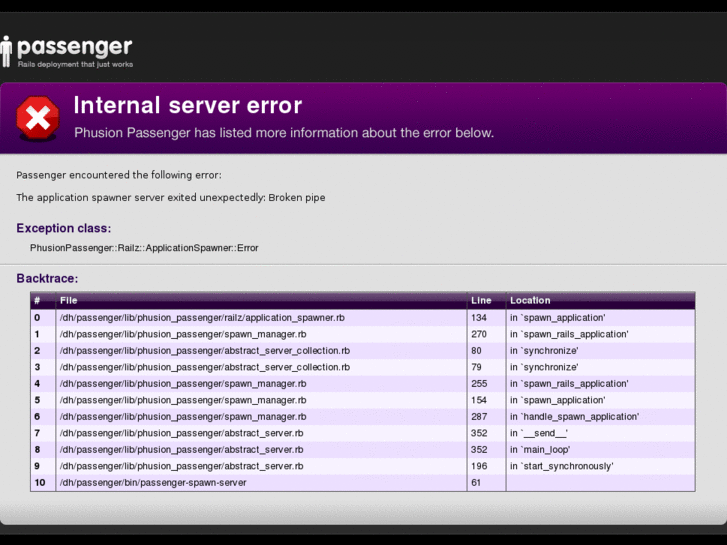Click the Passenger logo
Viewport: 727px width, 545px height.
tap(67, 51)
